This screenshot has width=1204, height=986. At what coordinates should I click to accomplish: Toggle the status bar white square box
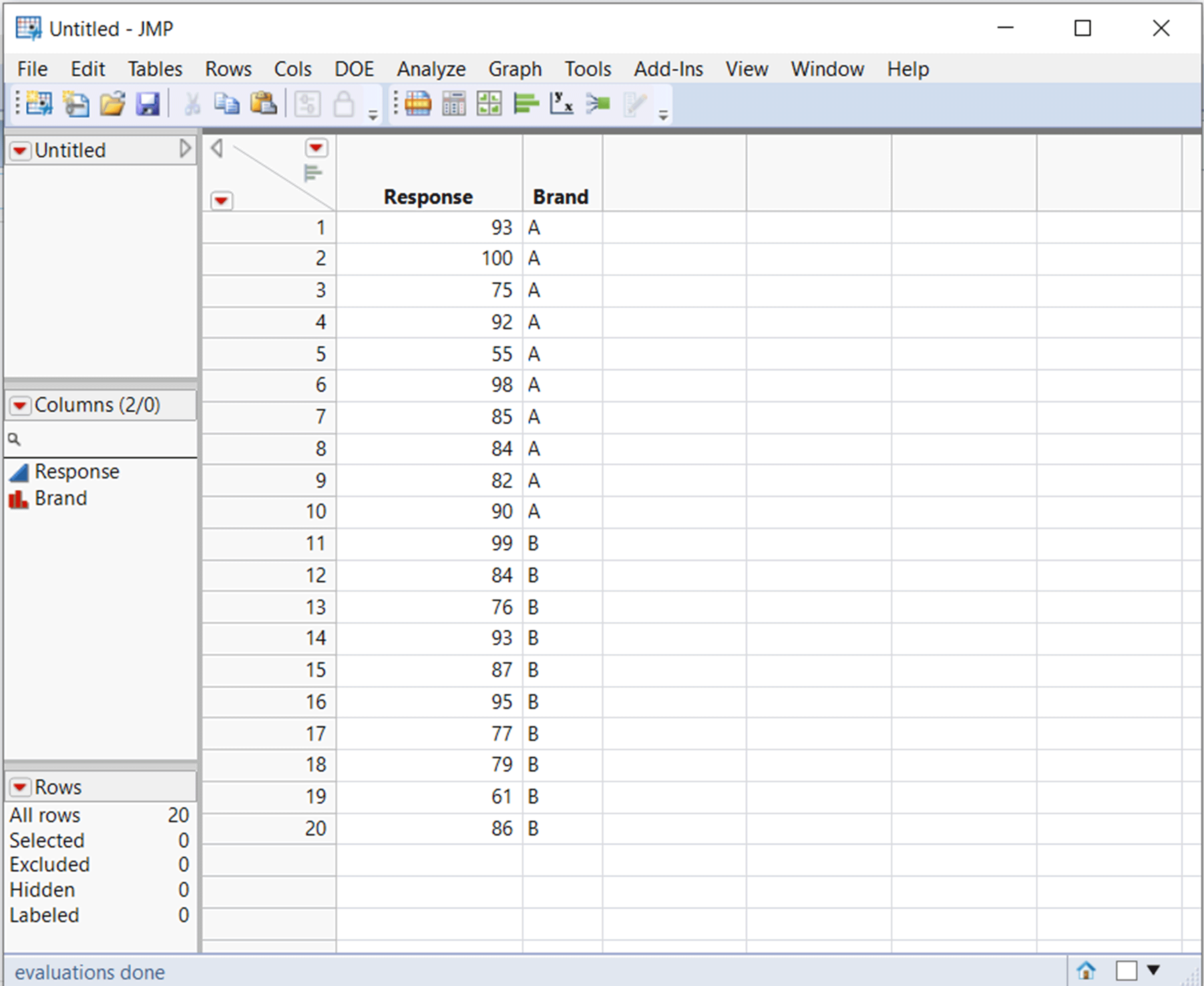1126,970
